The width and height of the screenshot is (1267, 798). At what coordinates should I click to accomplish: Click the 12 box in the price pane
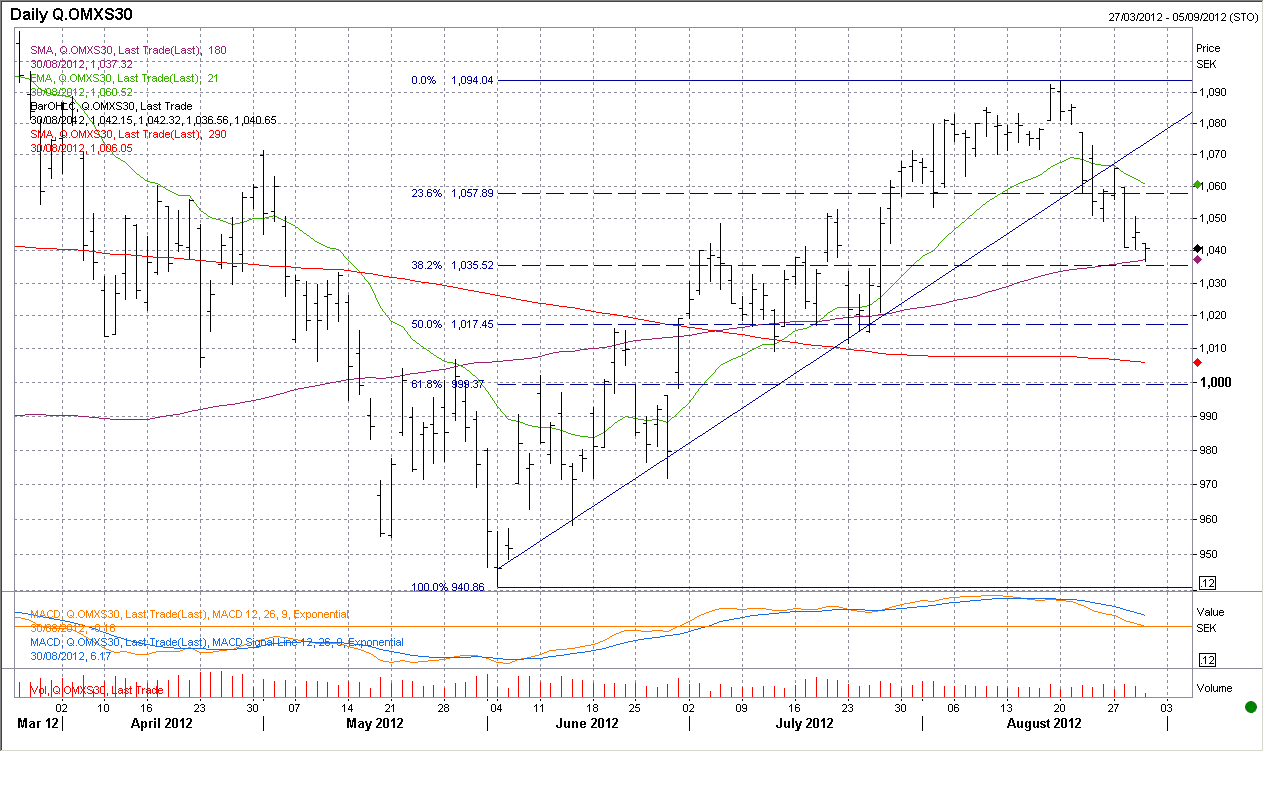pyautogui.click(x=1207, y=583)
